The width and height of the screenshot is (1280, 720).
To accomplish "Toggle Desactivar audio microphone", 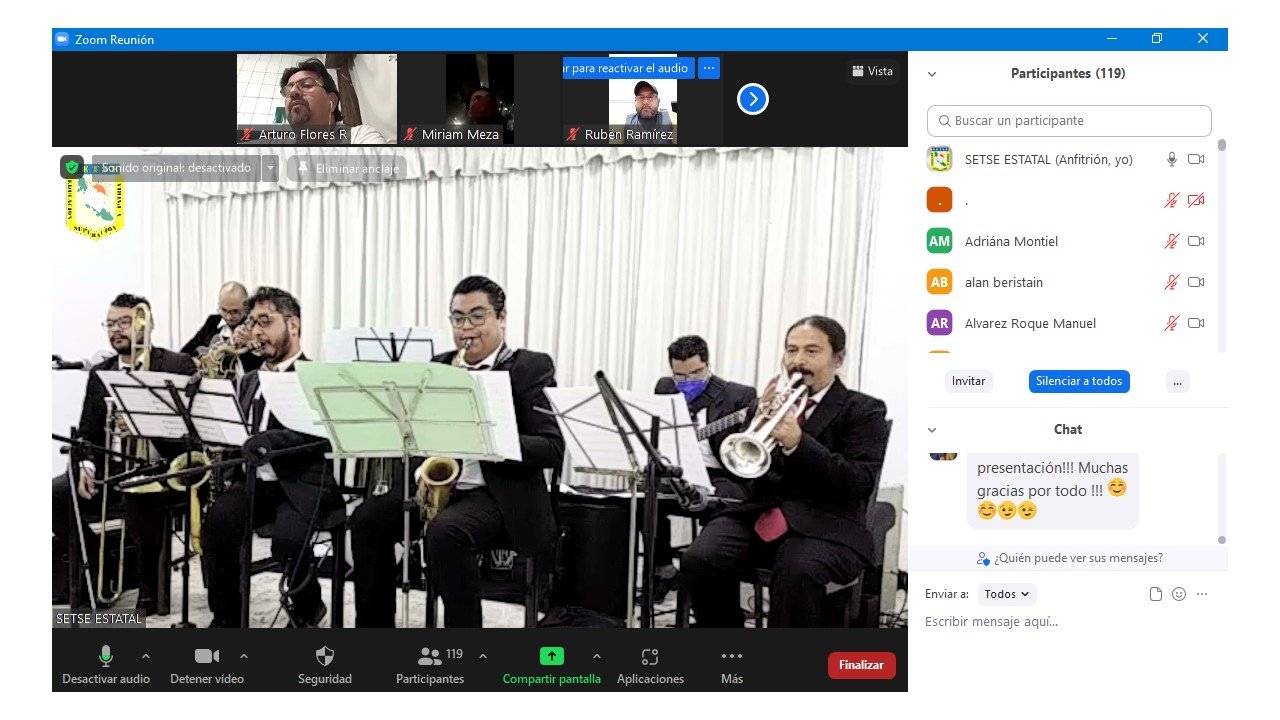I will pos(105,657).
